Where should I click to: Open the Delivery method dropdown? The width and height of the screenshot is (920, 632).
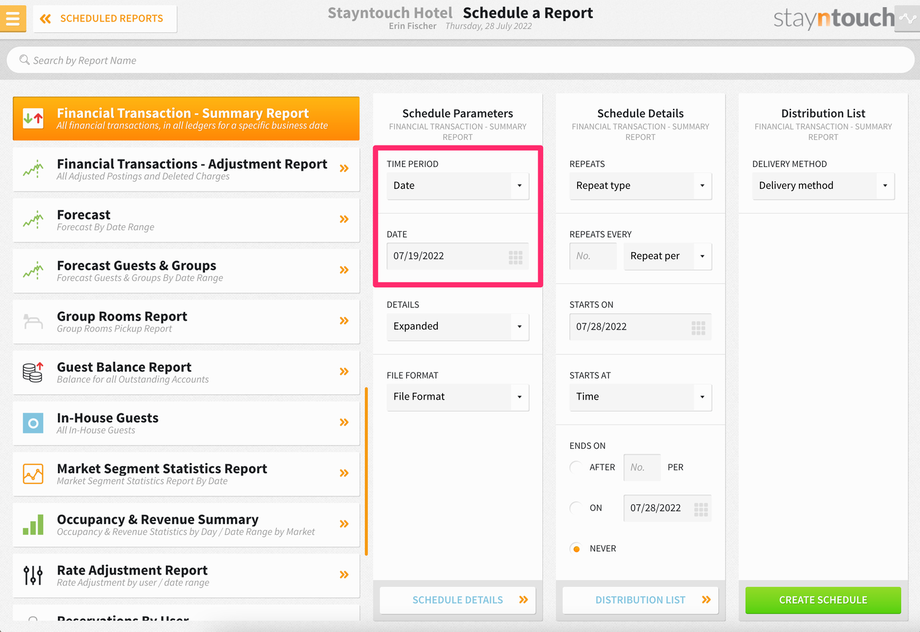823,185
